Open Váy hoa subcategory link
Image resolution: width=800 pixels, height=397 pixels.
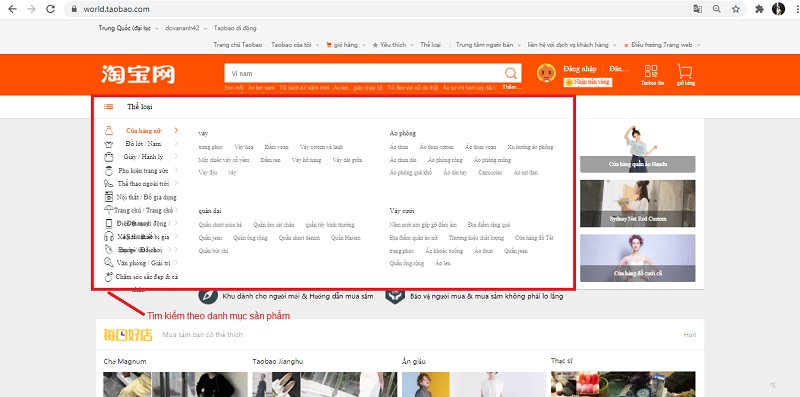244,147
